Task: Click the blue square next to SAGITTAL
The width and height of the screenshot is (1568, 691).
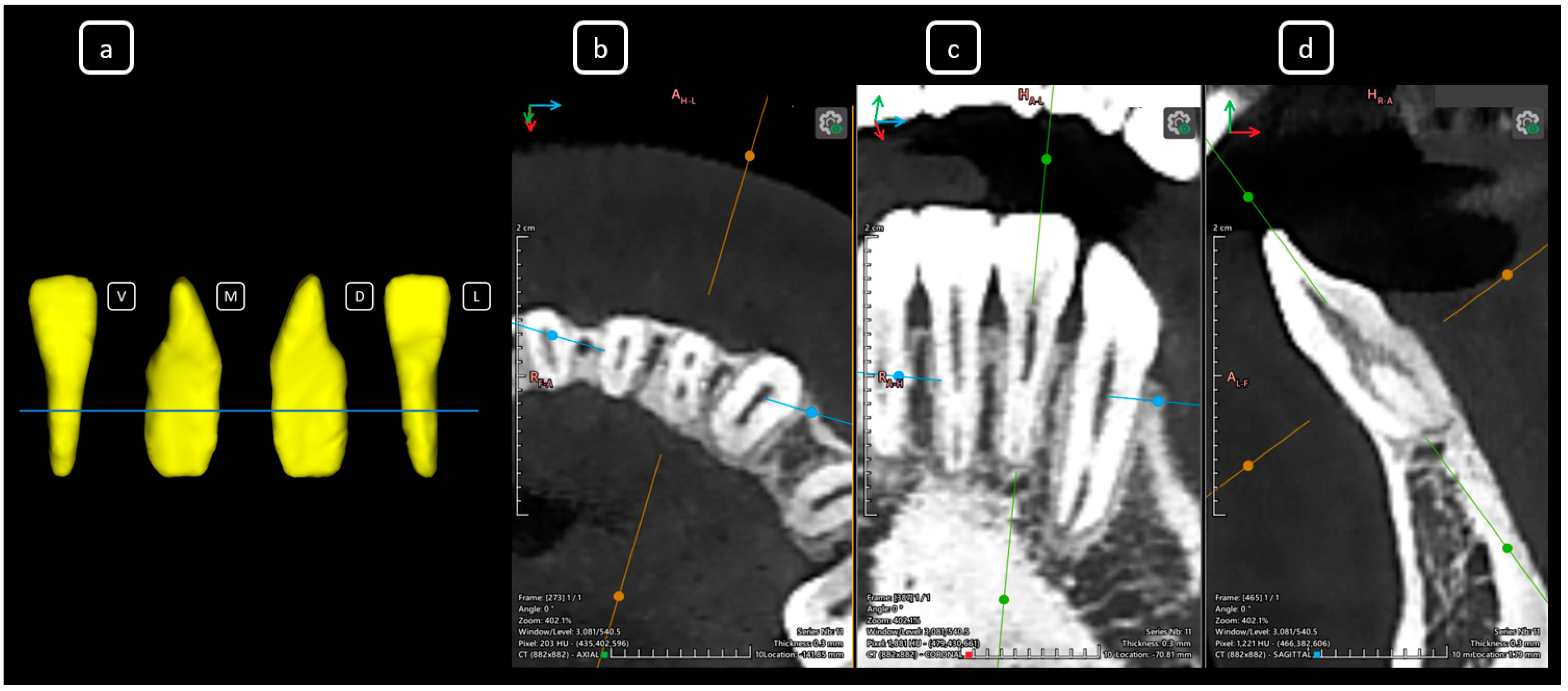Action: point(1317,655)
